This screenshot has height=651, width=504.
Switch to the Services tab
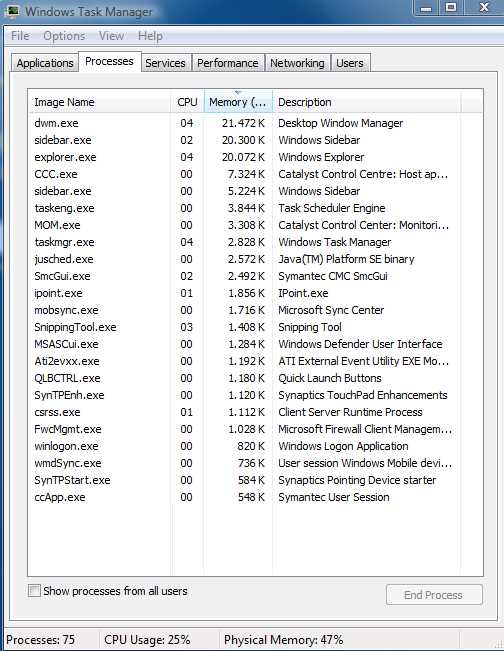tap(165, 63)
